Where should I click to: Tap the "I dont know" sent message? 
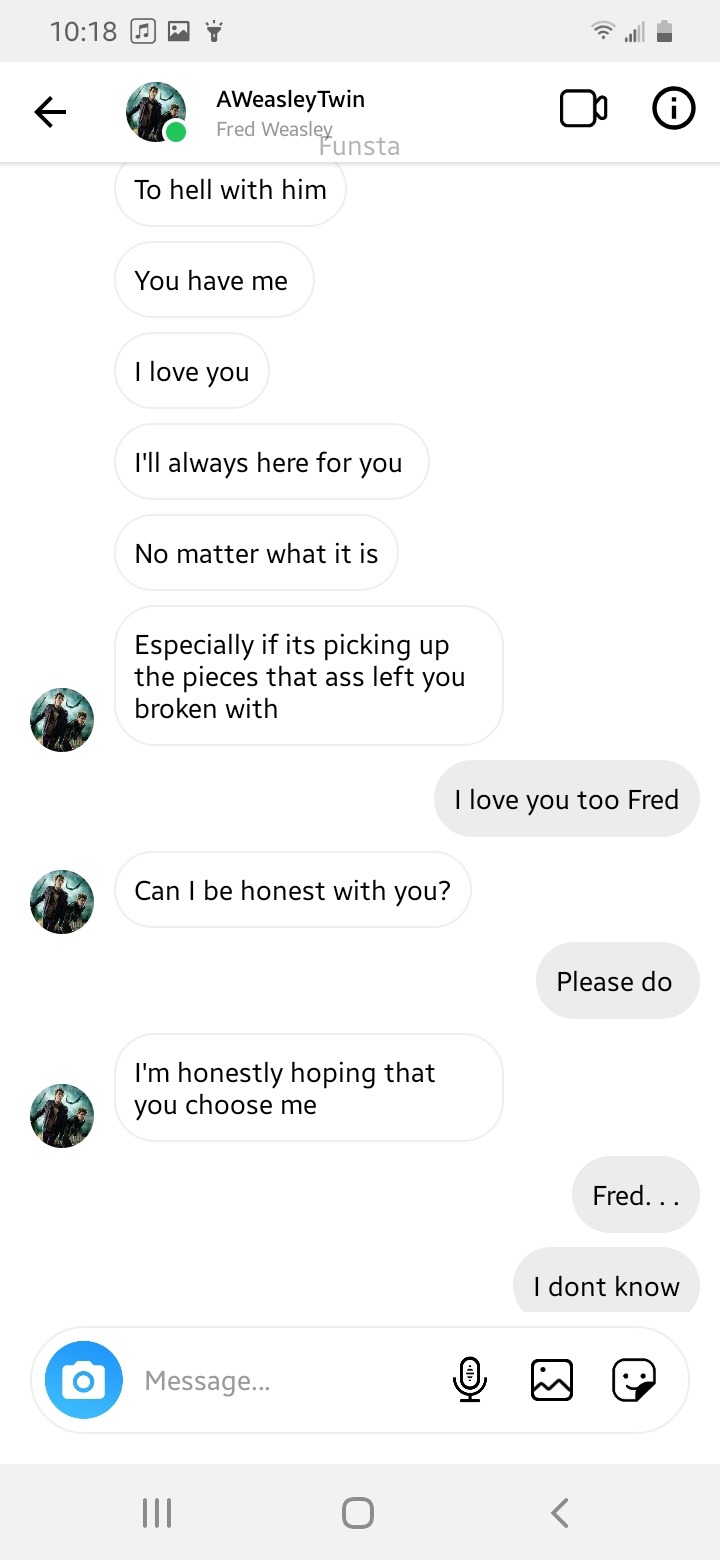(x=606, y=1284)
